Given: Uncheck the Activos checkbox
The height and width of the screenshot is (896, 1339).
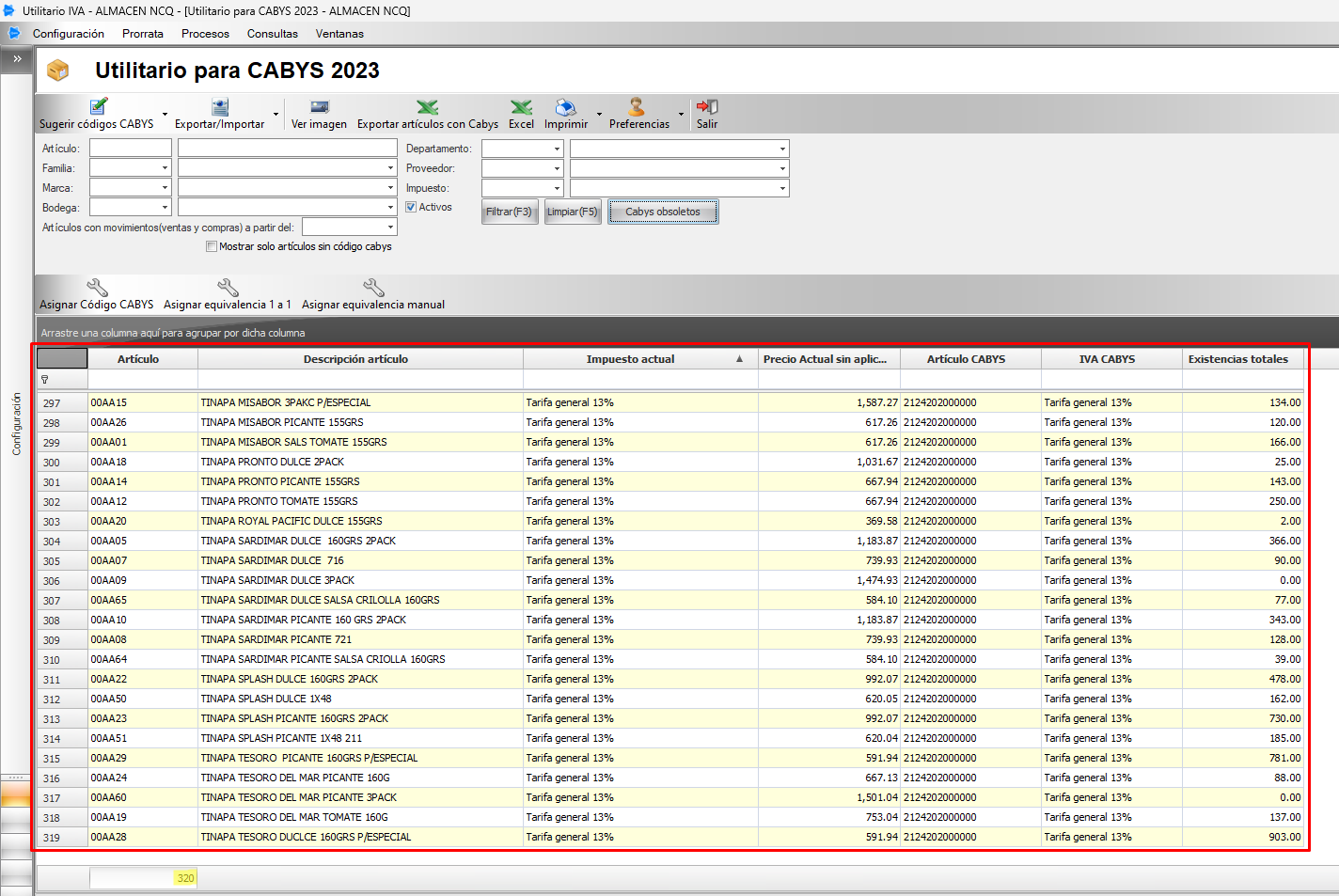Looking at the screenshot, I should pyautogui.click(x=411, y=207).
